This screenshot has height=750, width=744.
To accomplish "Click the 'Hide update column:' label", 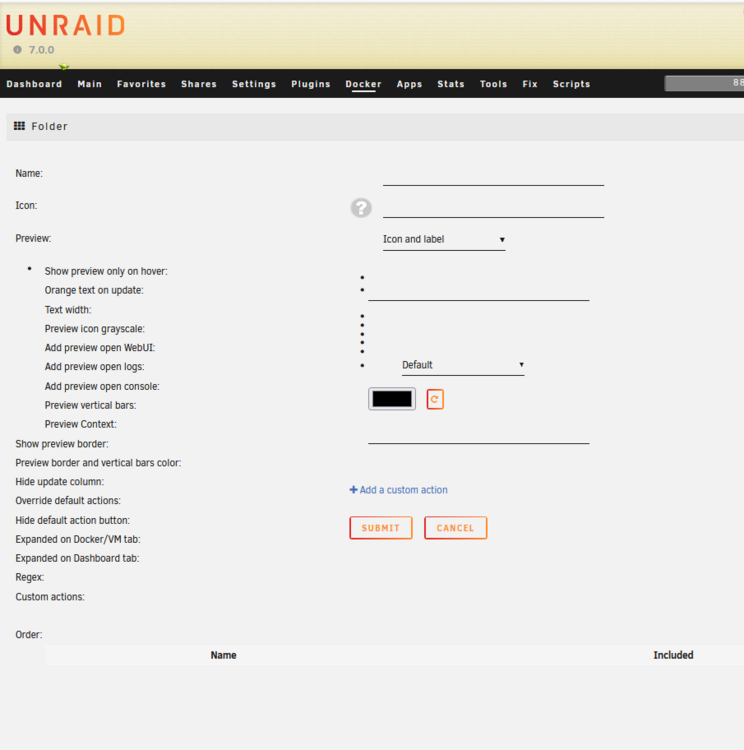I will pos(59,482).
